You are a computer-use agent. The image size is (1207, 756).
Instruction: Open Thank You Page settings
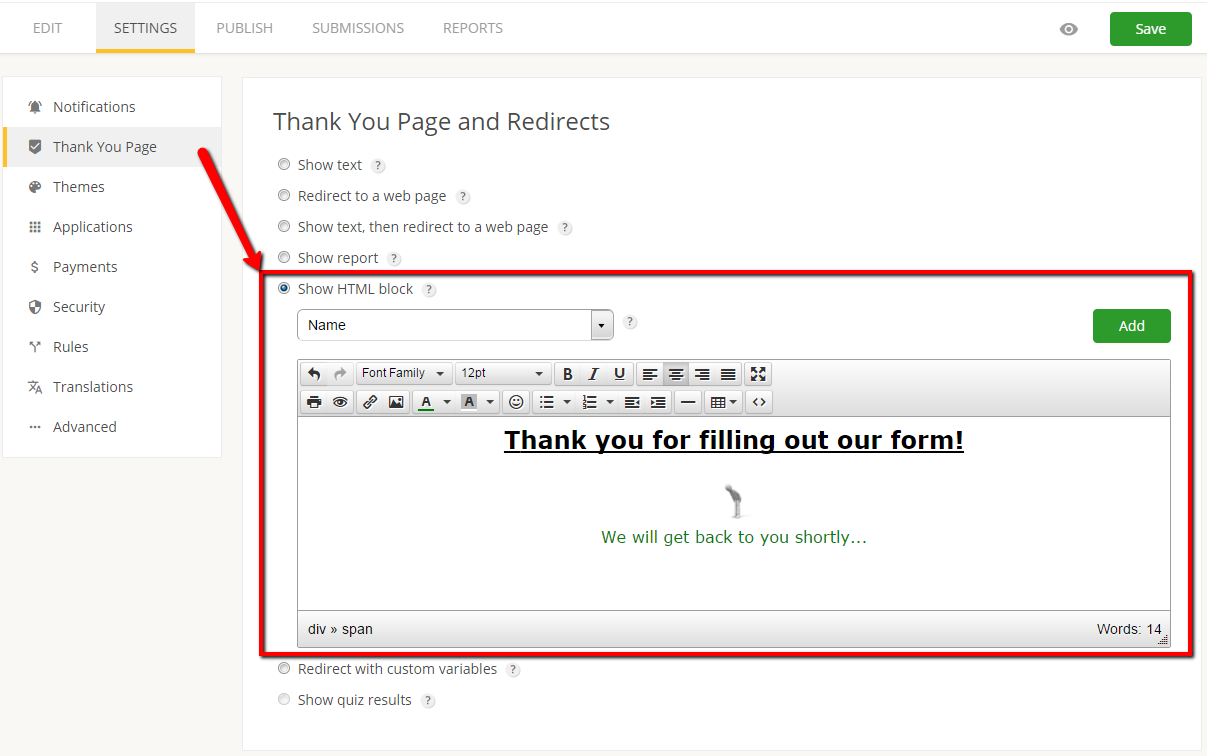[x=112, y=147]
